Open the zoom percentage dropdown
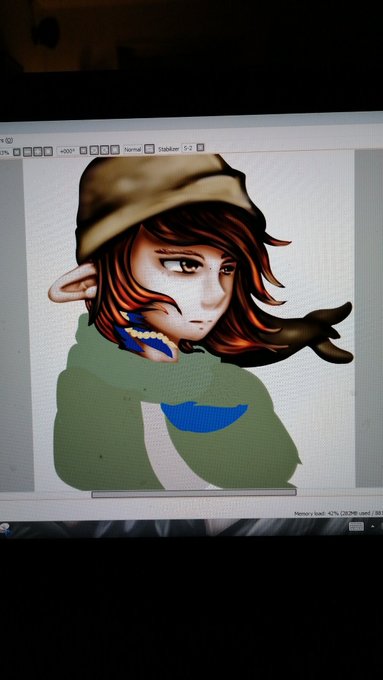Screen dimensions: 383x680 [x=16, y=152]
